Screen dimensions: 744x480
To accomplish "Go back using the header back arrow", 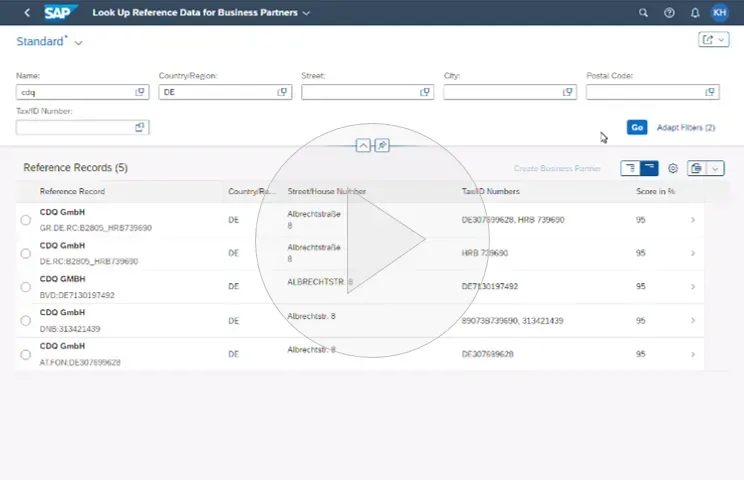I will pos(27,13).
